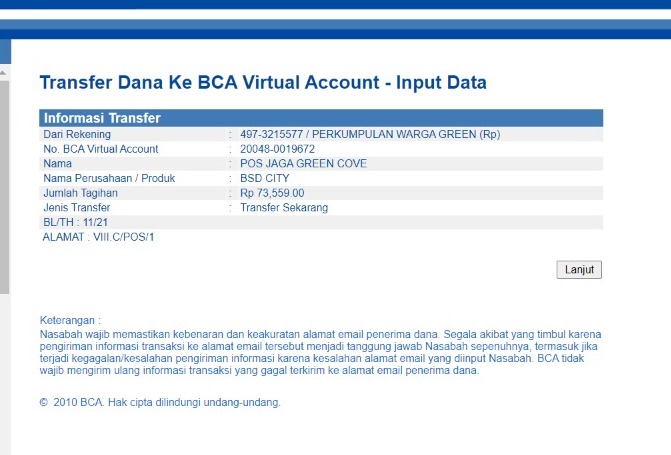Click the ALAMAT : VIII.C/POS/1 line
Viewport: 671px width, 455px height.
tap(98, 237)
